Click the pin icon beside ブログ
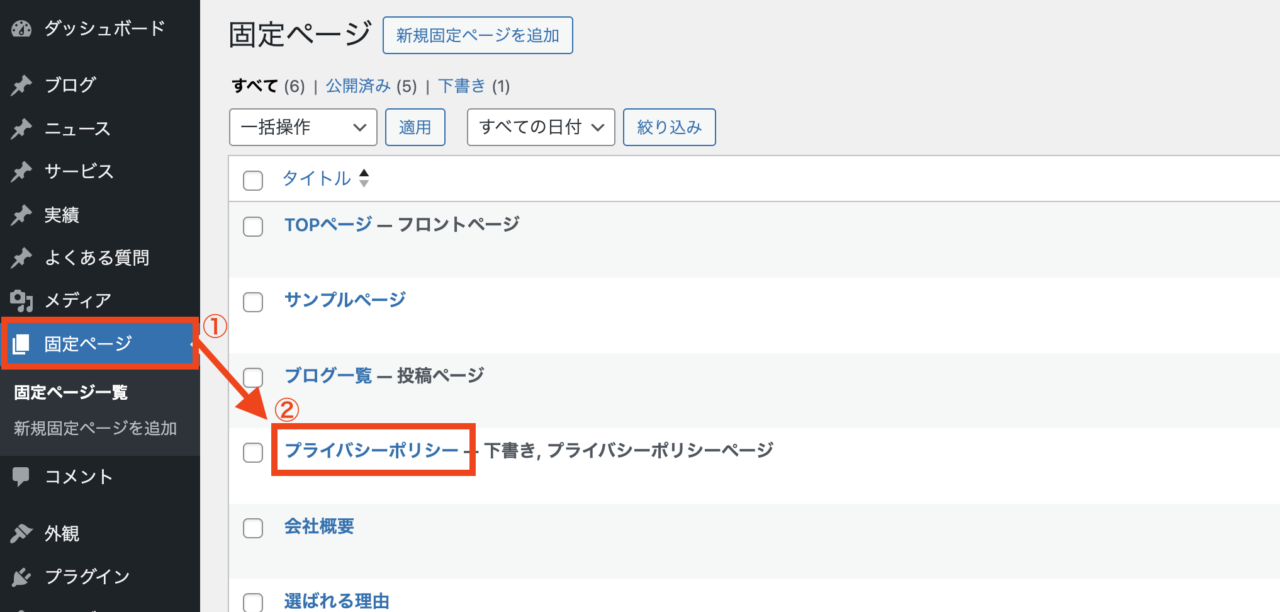1280x612 pixels. (21, 85)
